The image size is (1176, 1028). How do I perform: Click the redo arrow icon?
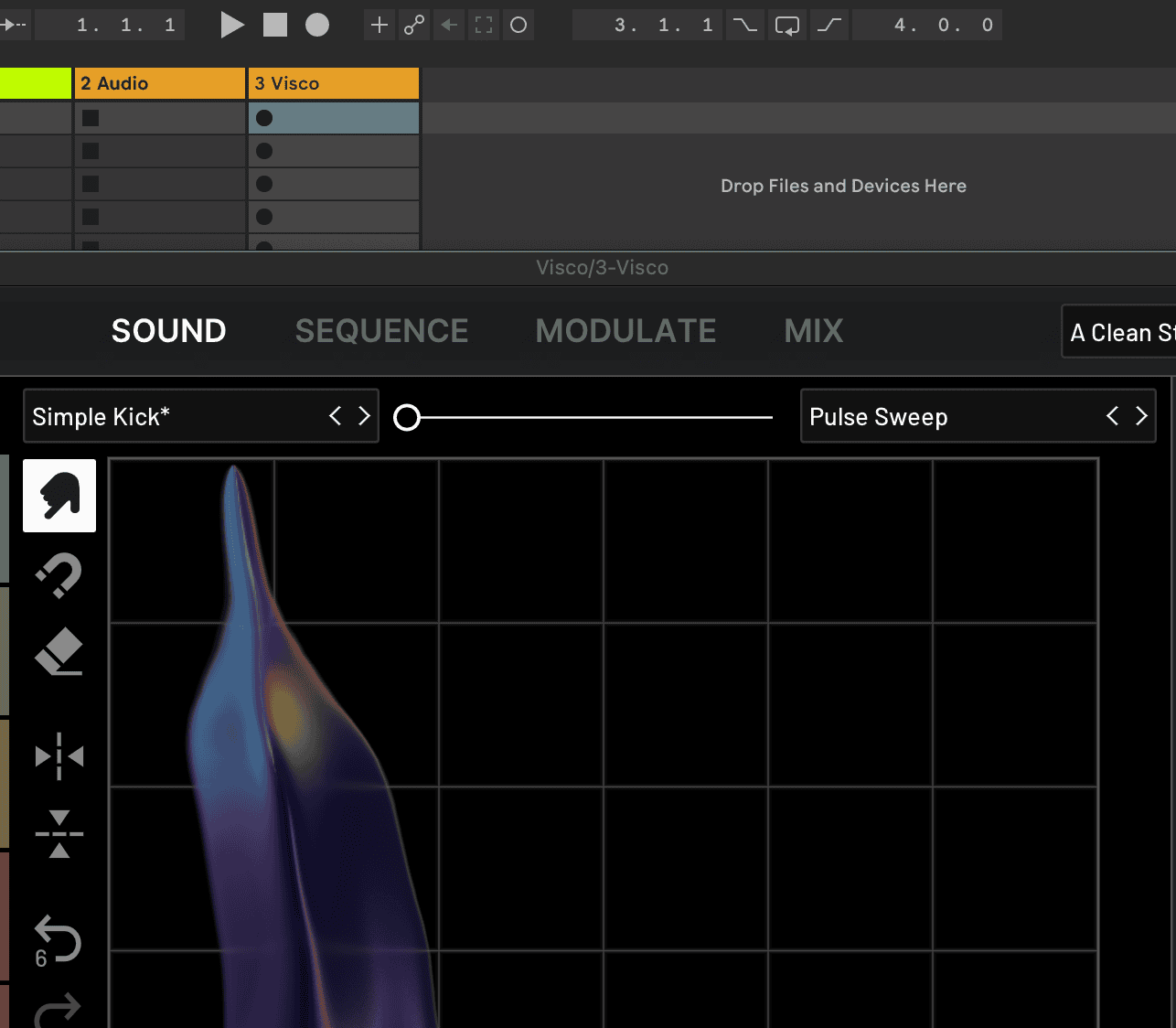tap(59, 1010)
